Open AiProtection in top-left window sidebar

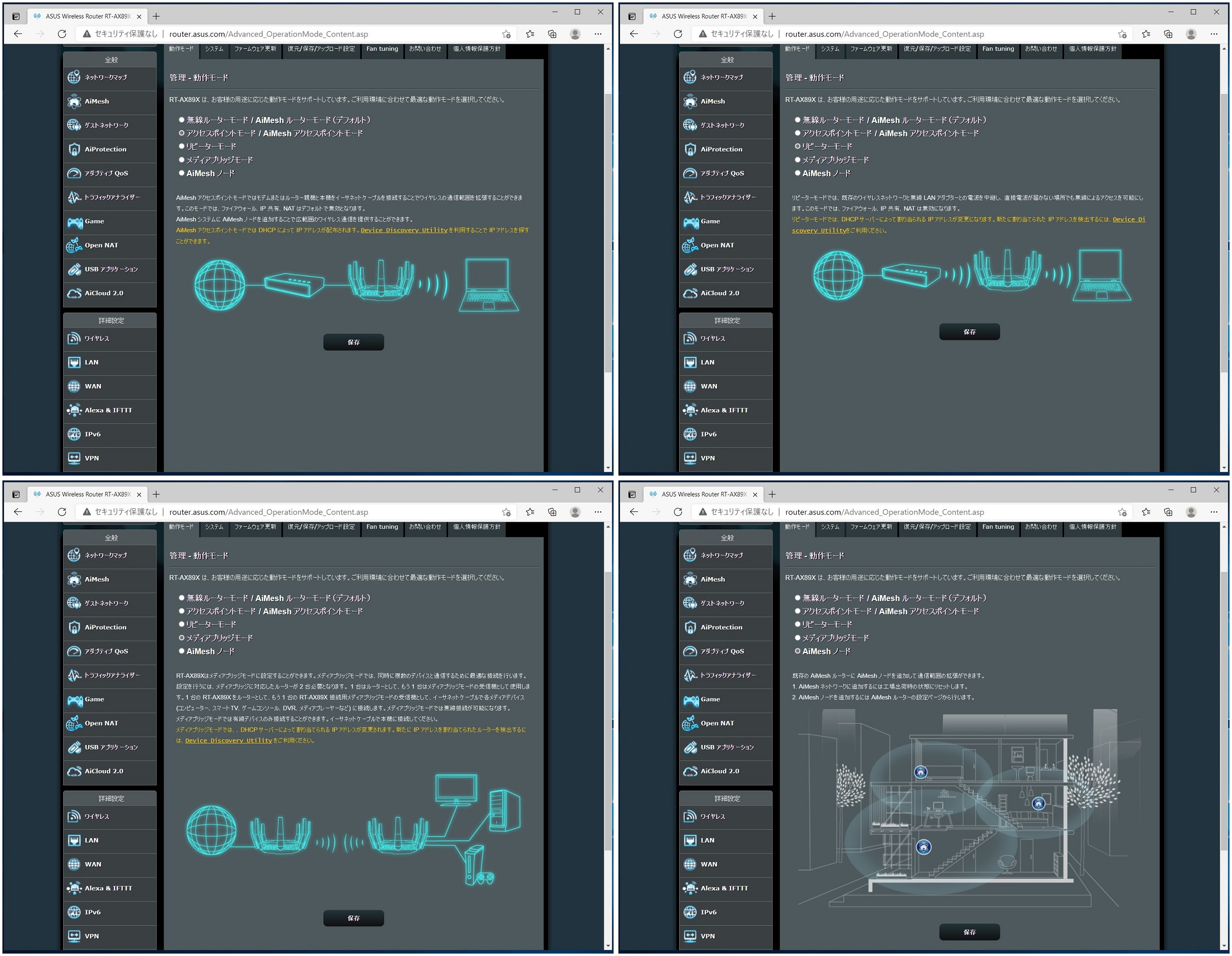[110, 149]
